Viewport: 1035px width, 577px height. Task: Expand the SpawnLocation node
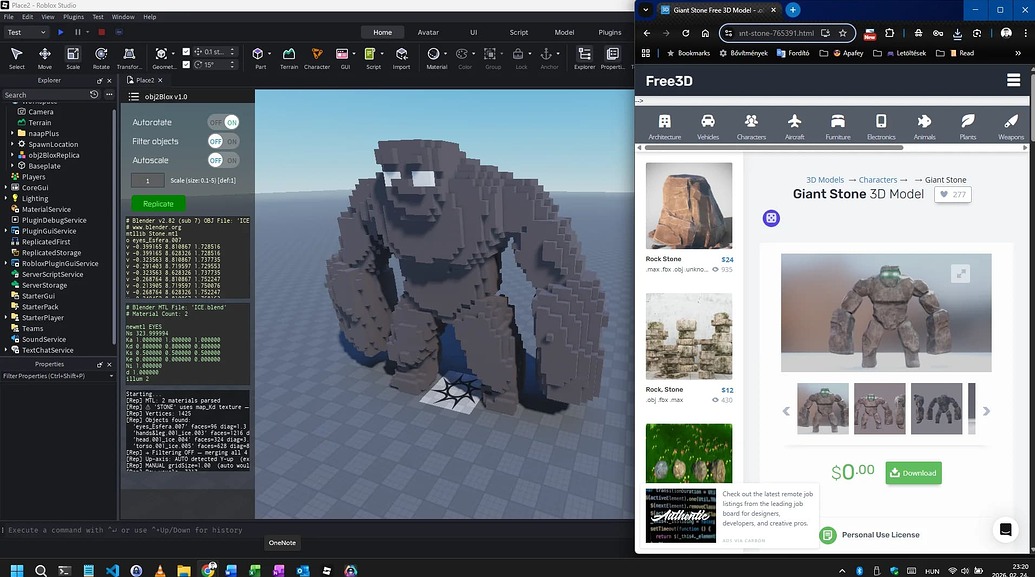(12, 144)
